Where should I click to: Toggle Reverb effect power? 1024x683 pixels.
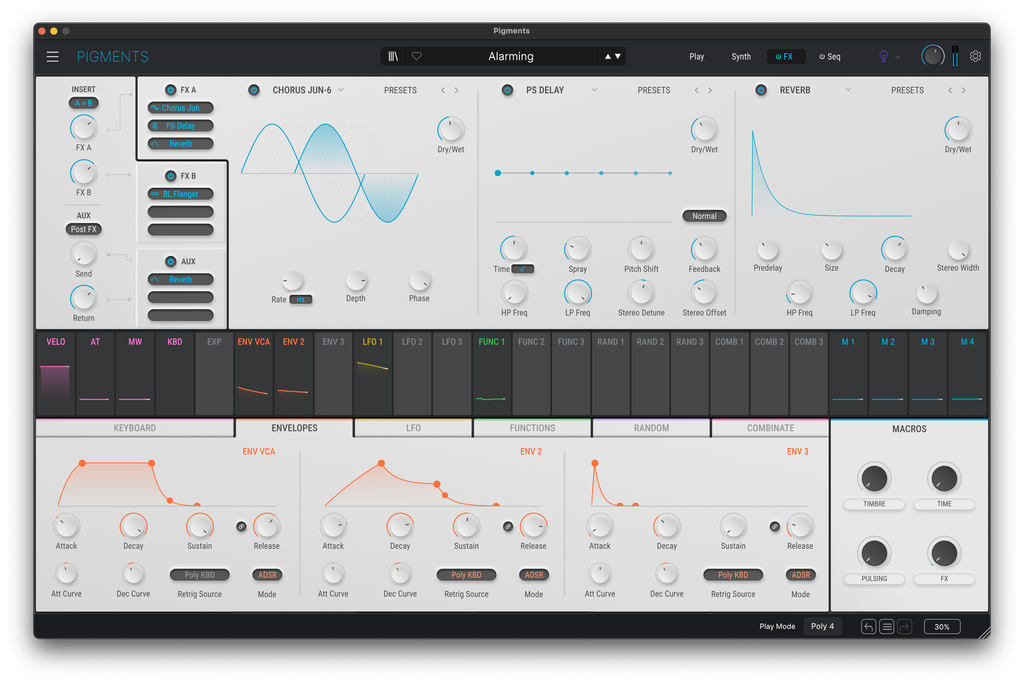[761, 90]
